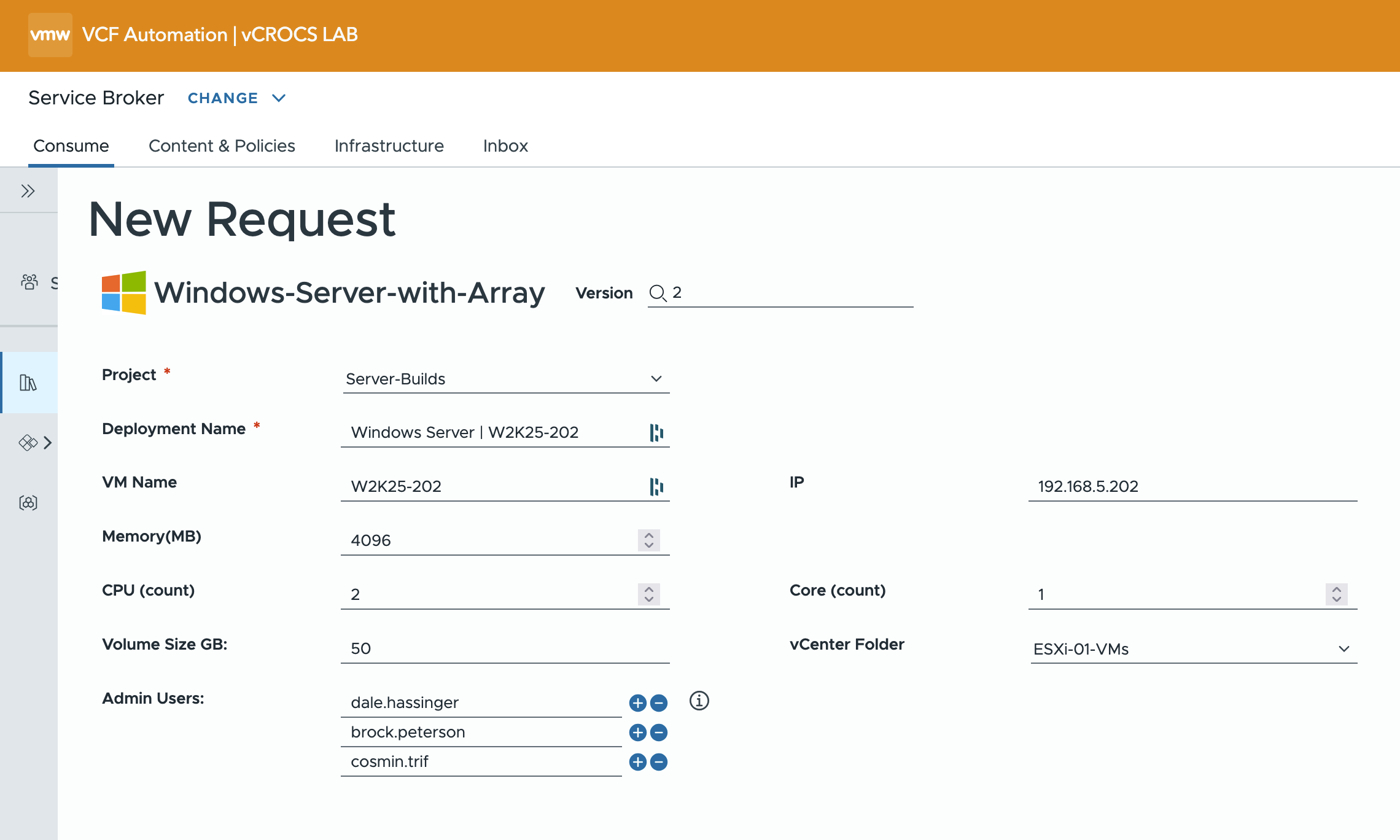
Task: Click the IP address input field
Action: pos(1192,486)
